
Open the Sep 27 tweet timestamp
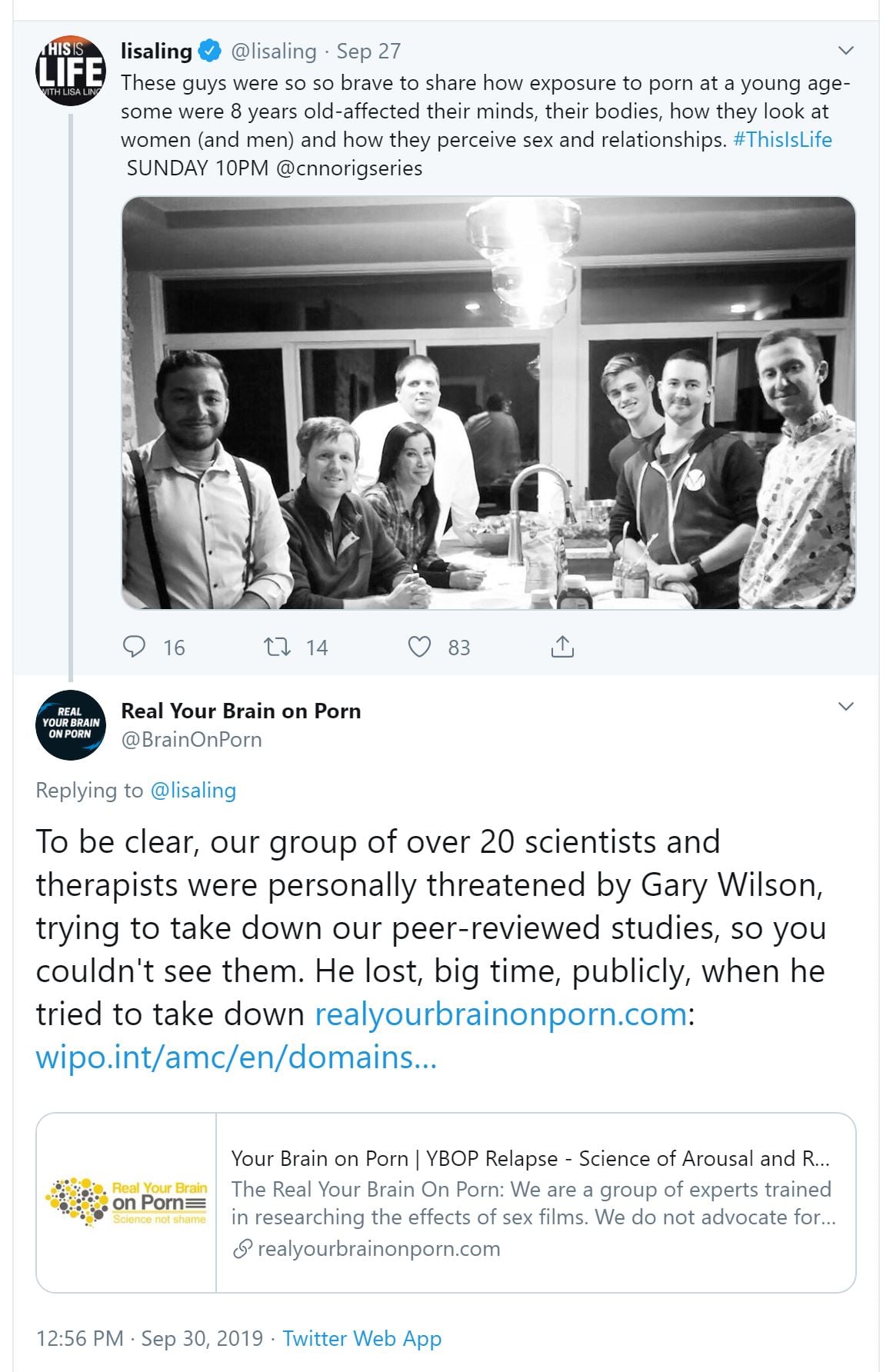click(368, 52)
